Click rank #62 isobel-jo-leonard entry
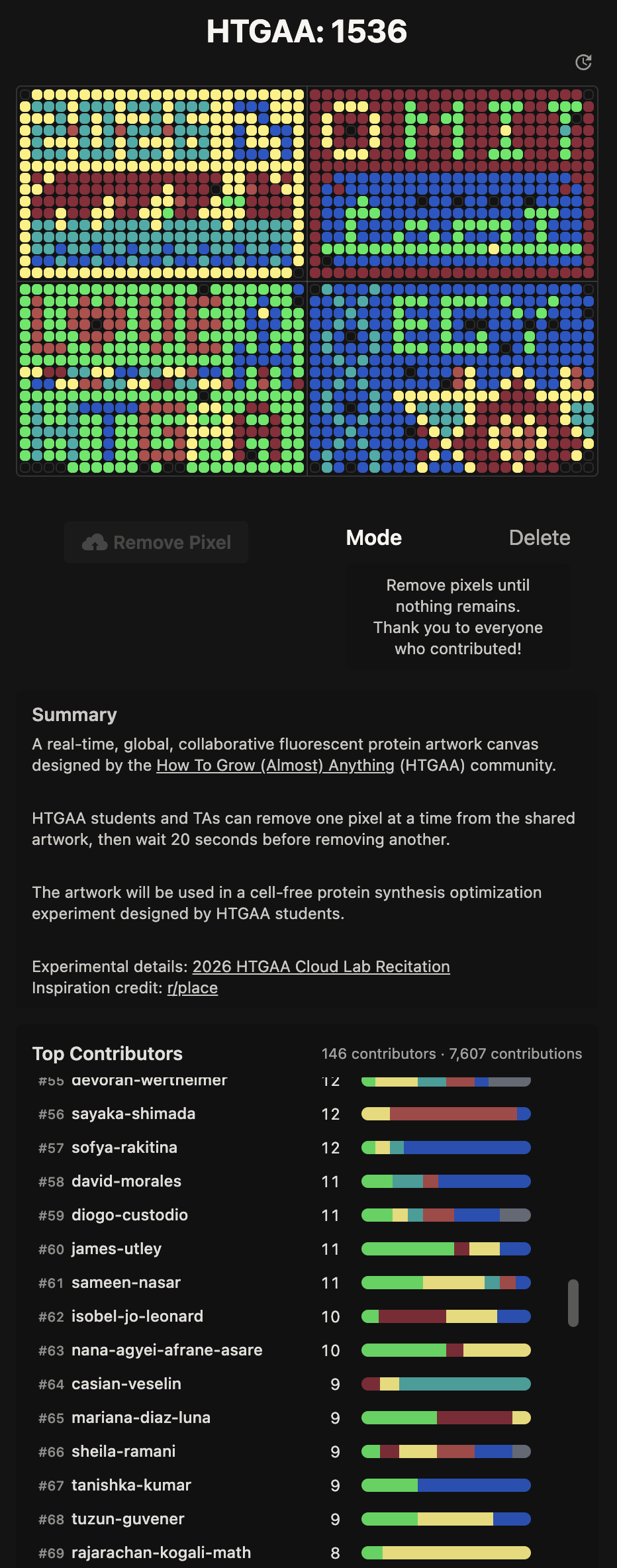The image size is (617, 1568). pos(285,1316)
